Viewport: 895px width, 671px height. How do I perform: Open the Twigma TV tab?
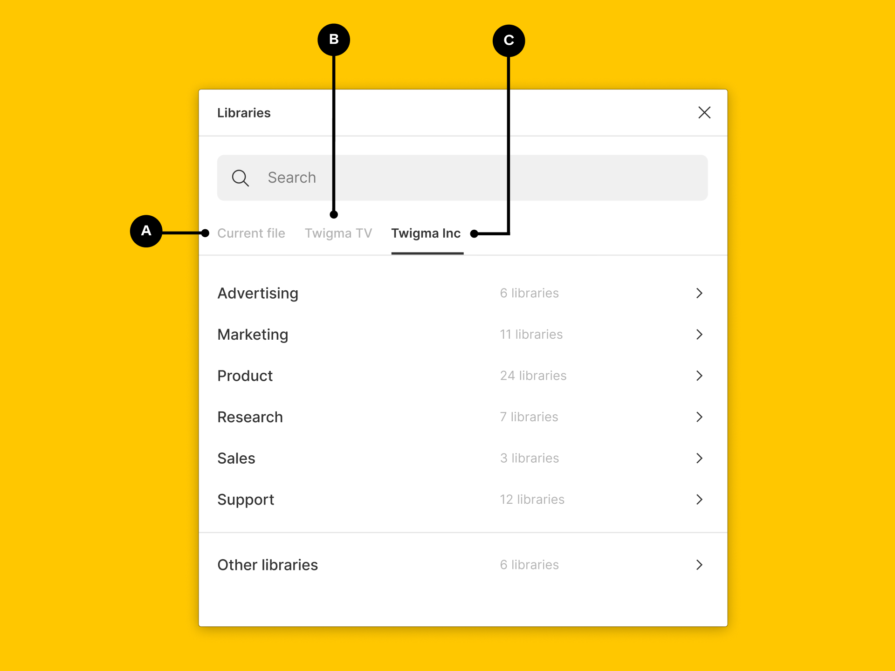point(338,232)
